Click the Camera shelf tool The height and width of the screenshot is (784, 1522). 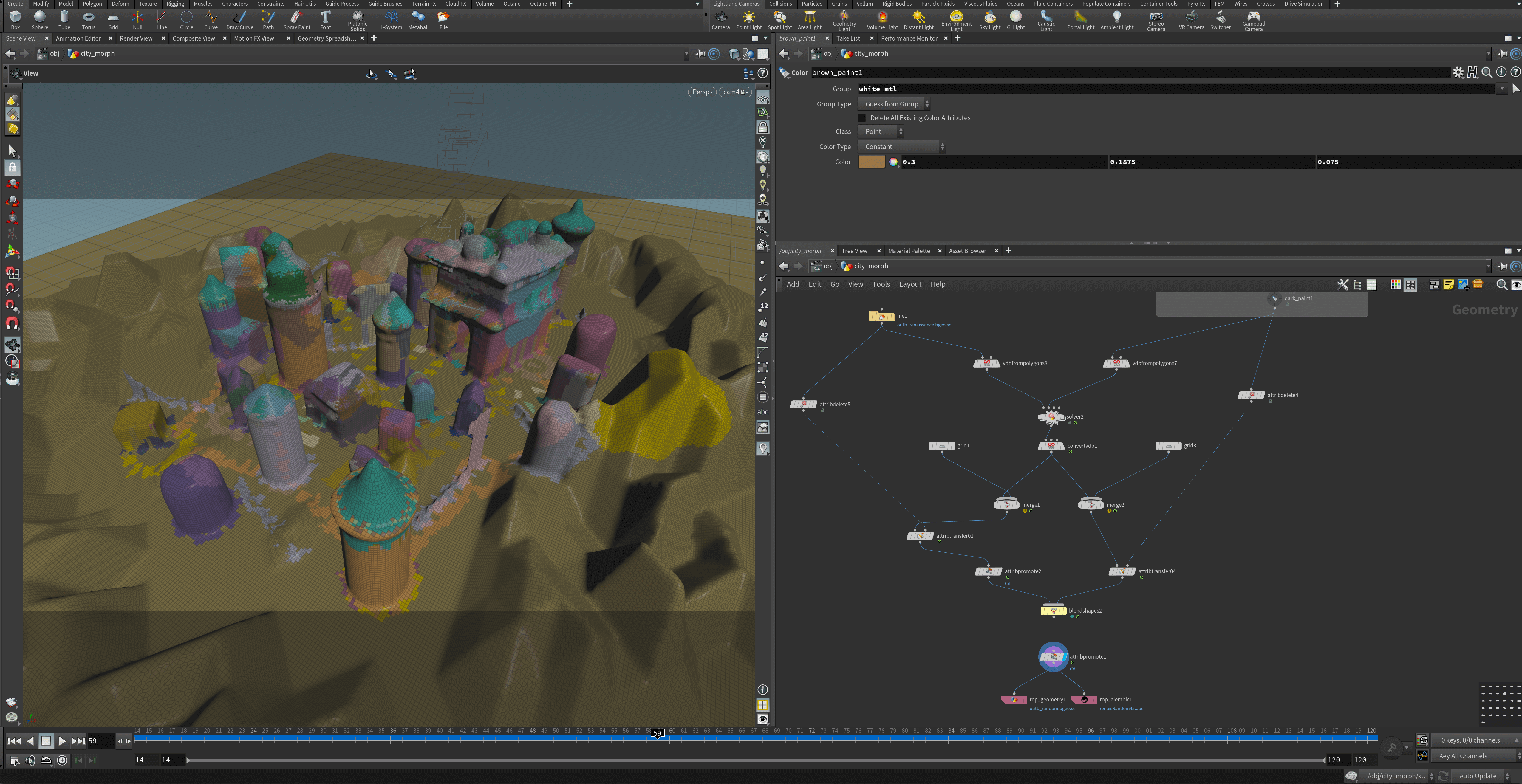coord(720,19)
